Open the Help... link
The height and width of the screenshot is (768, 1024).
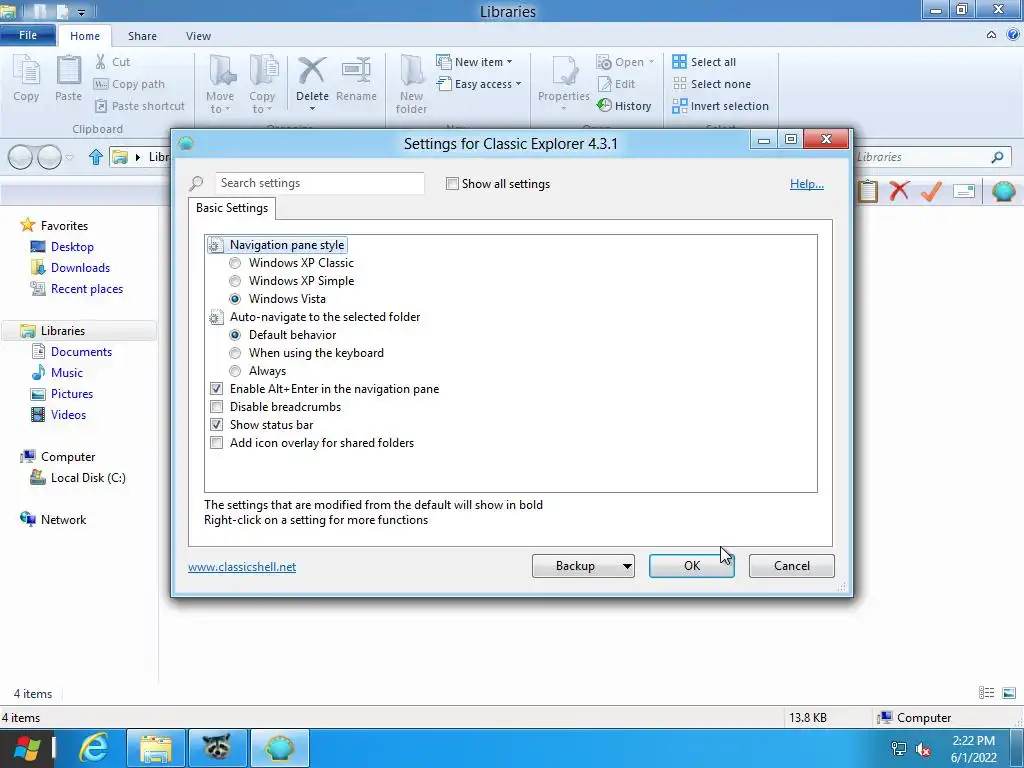pos(807,184)
